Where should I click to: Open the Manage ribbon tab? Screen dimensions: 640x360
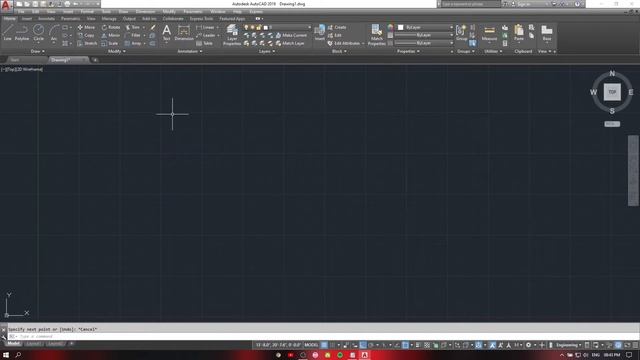click(x=109, y=19)
